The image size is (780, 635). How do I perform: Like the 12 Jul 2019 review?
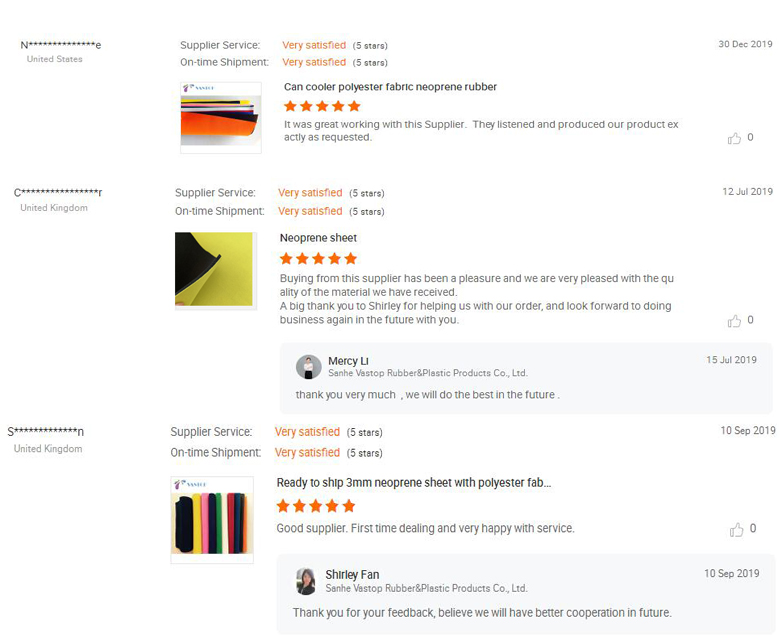pyautogui.click(x=734, y=321)
